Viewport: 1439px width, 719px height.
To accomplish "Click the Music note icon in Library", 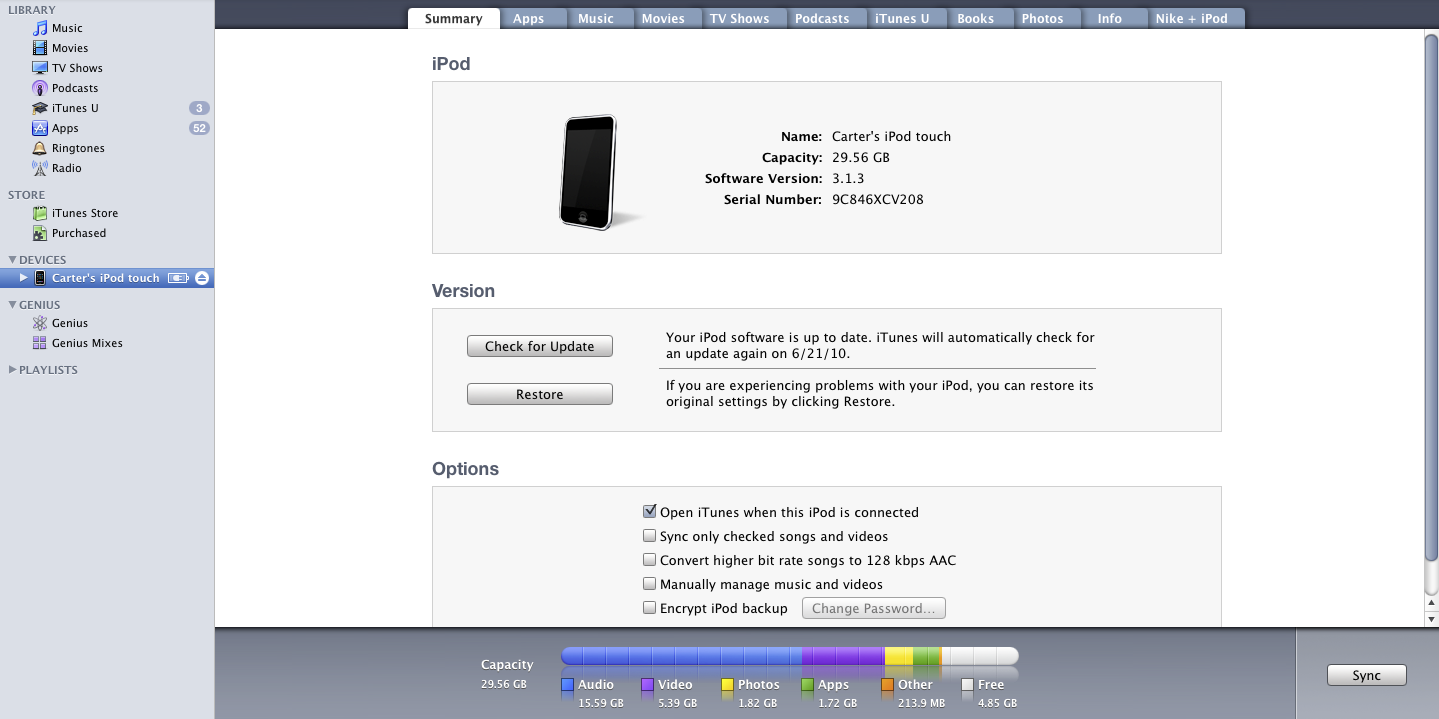I will click(40, 28).
